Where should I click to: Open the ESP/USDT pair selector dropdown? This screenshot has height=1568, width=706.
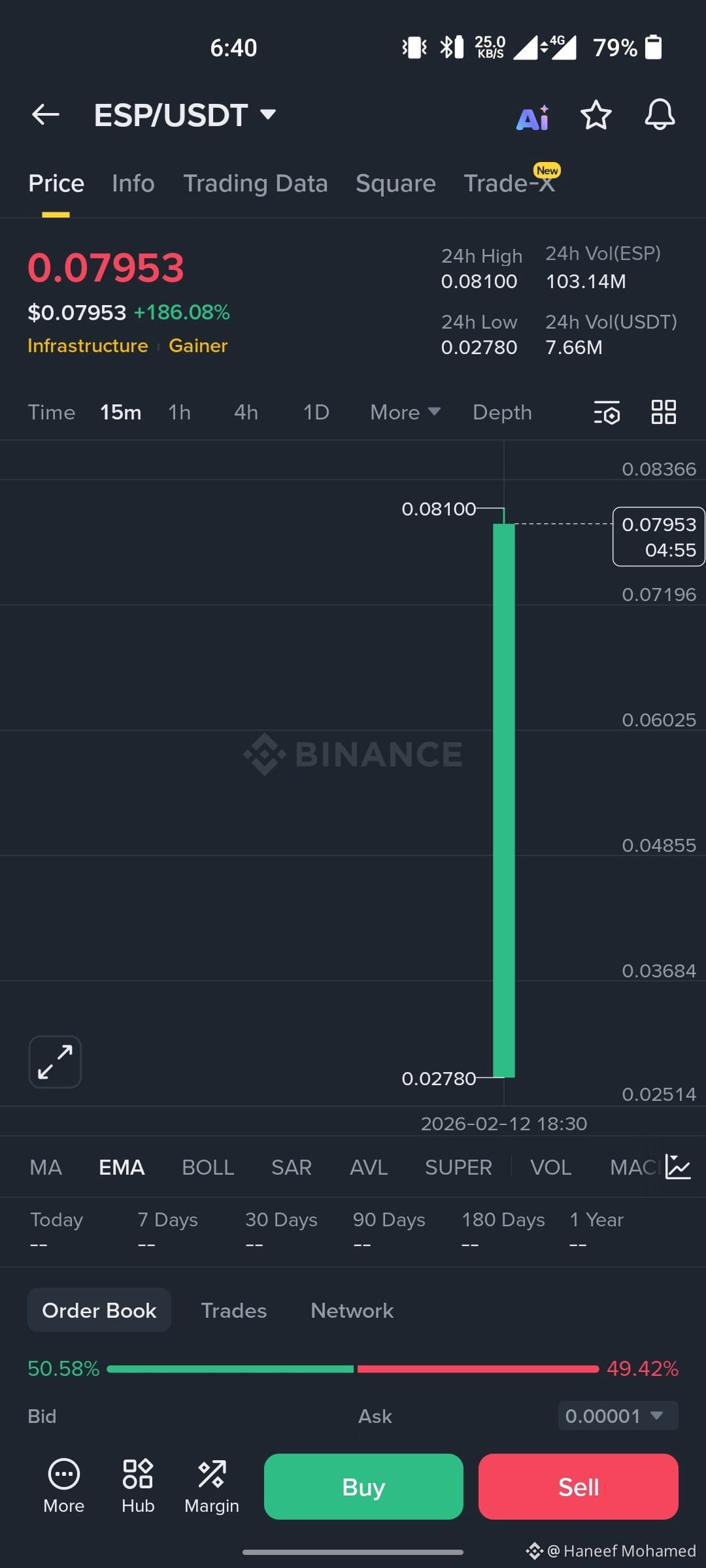click(185, 115)
